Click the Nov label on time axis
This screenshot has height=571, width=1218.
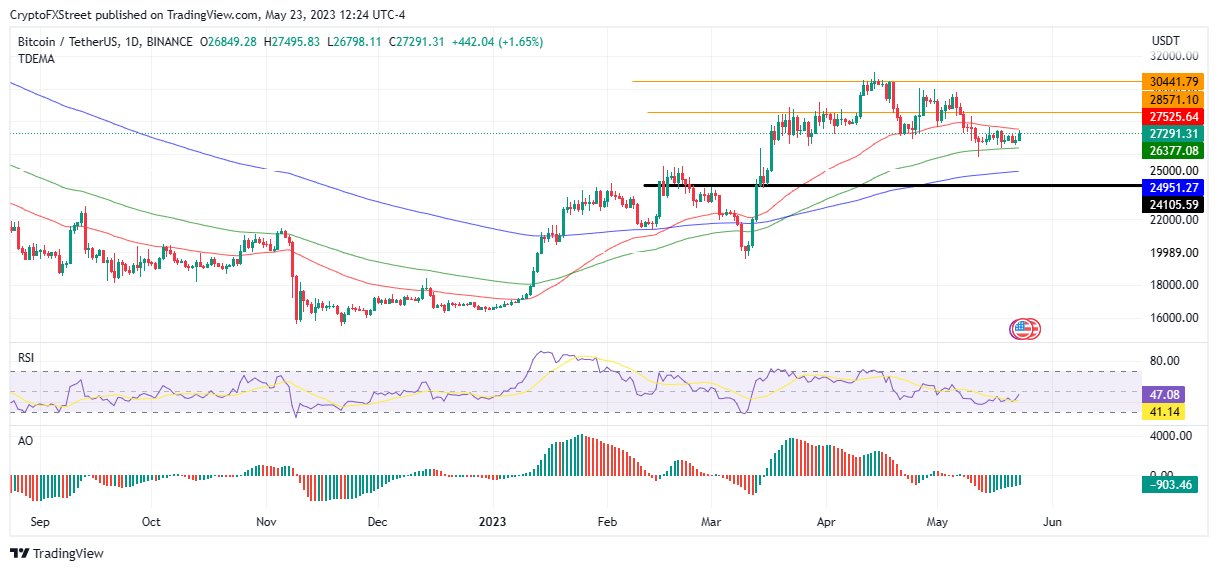click(266, 521)
